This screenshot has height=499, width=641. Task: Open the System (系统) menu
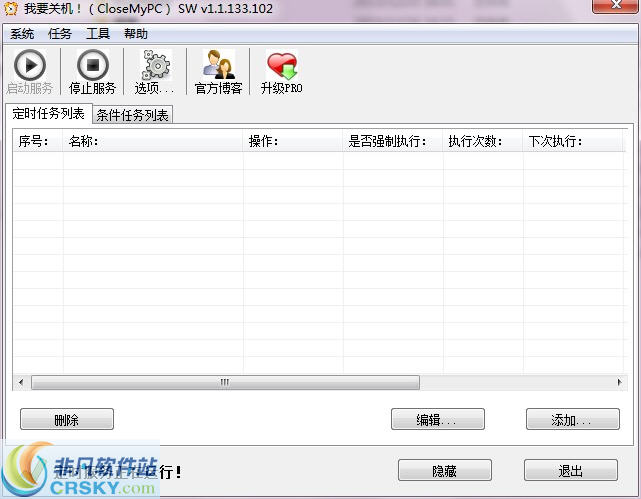tap(23, 34)
